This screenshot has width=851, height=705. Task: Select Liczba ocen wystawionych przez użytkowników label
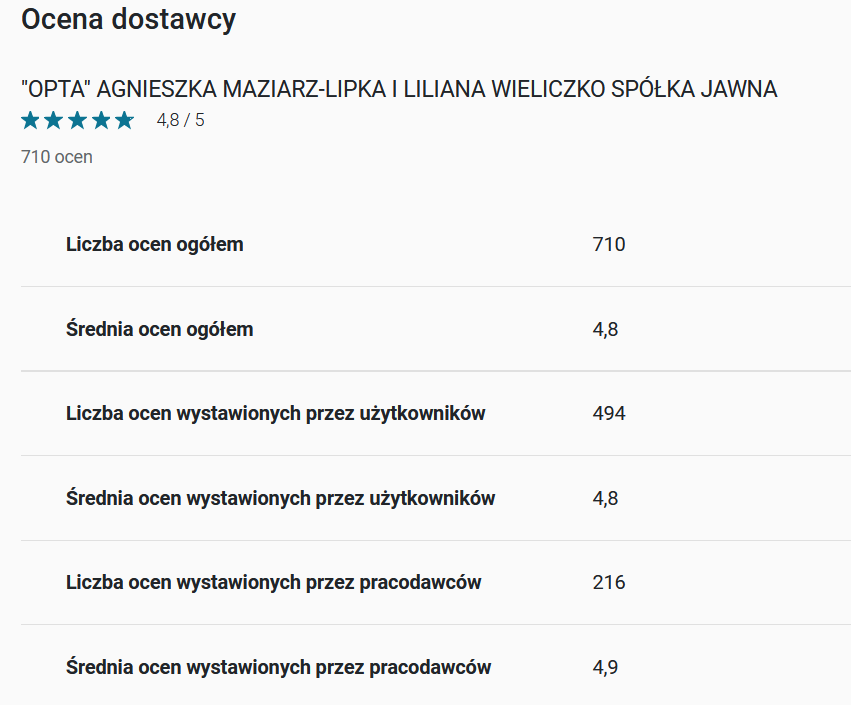point(276,414)
